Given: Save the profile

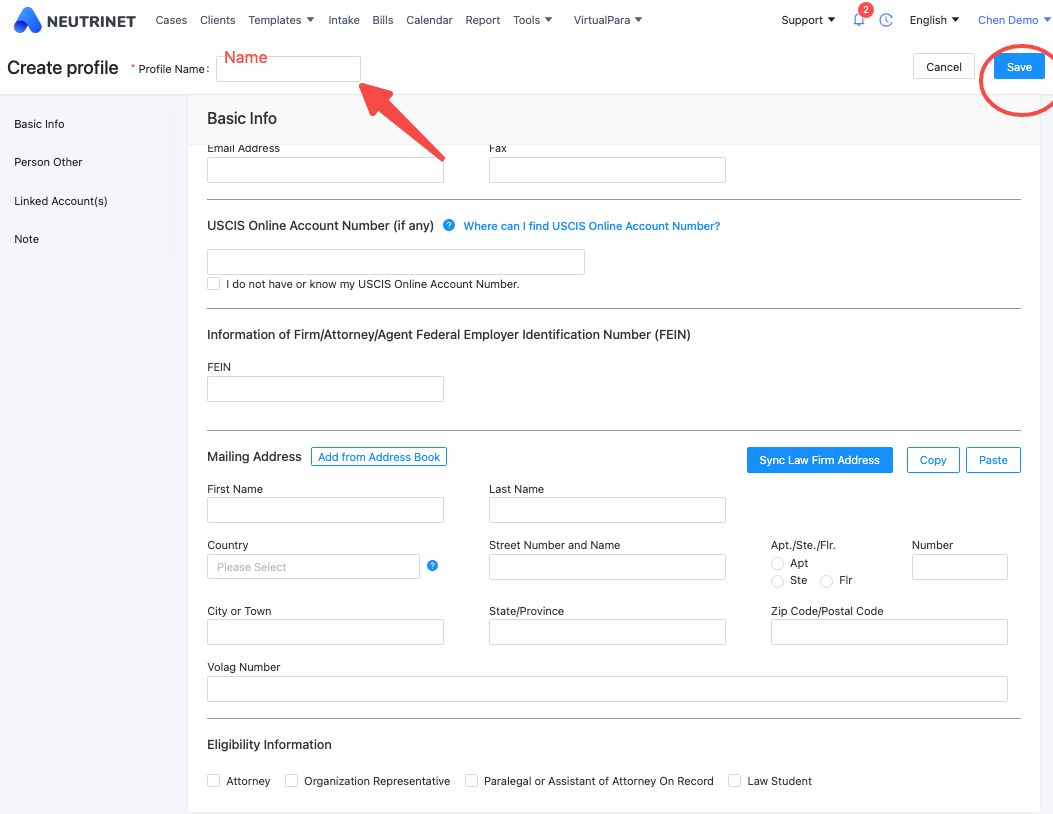Looking at the screenshot, I should [1019, 67].
